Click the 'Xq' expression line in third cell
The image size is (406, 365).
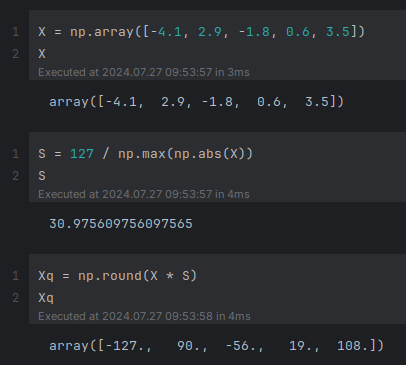pyautogui.click(x=46, y=298)
